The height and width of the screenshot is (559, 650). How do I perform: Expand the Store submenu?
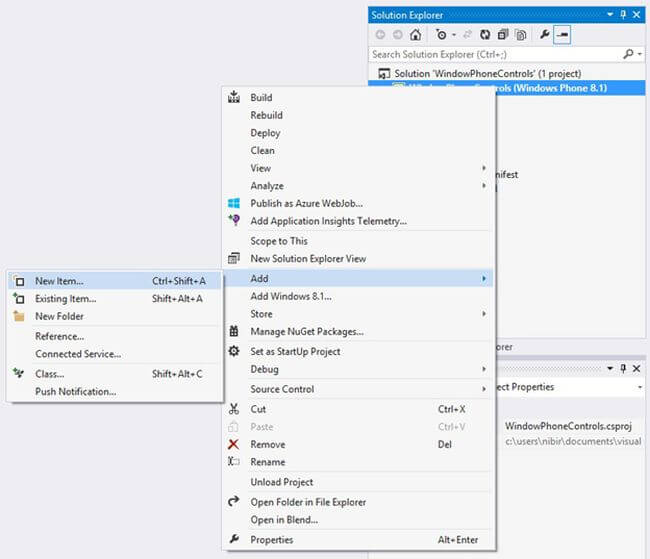pyautogui.click(x=359, y=314)
